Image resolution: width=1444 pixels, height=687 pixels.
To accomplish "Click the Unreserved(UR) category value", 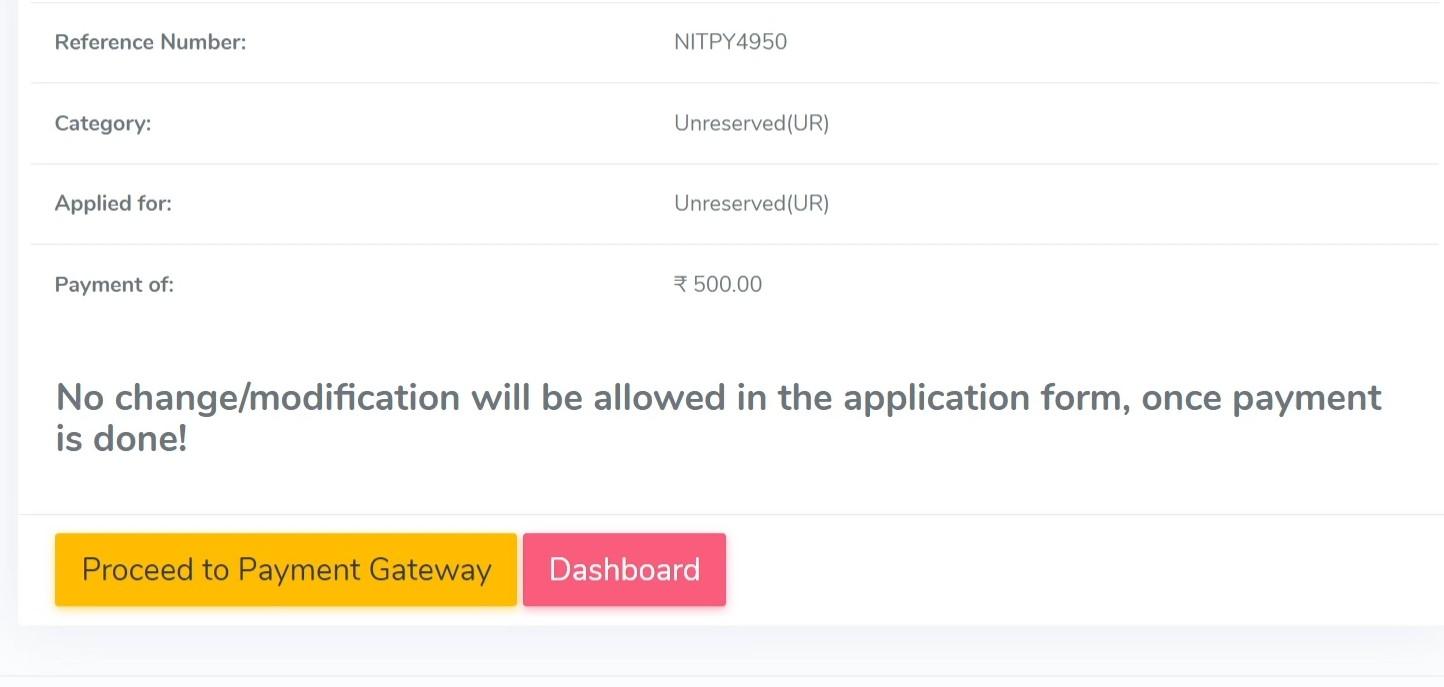I will click(x=752, y=123).
